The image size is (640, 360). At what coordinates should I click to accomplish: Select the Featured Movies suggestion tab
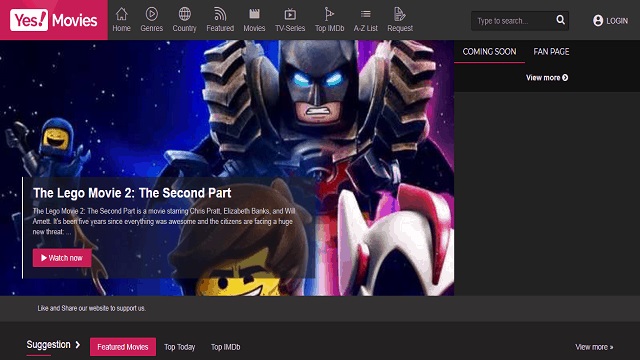tap(123, 347)
